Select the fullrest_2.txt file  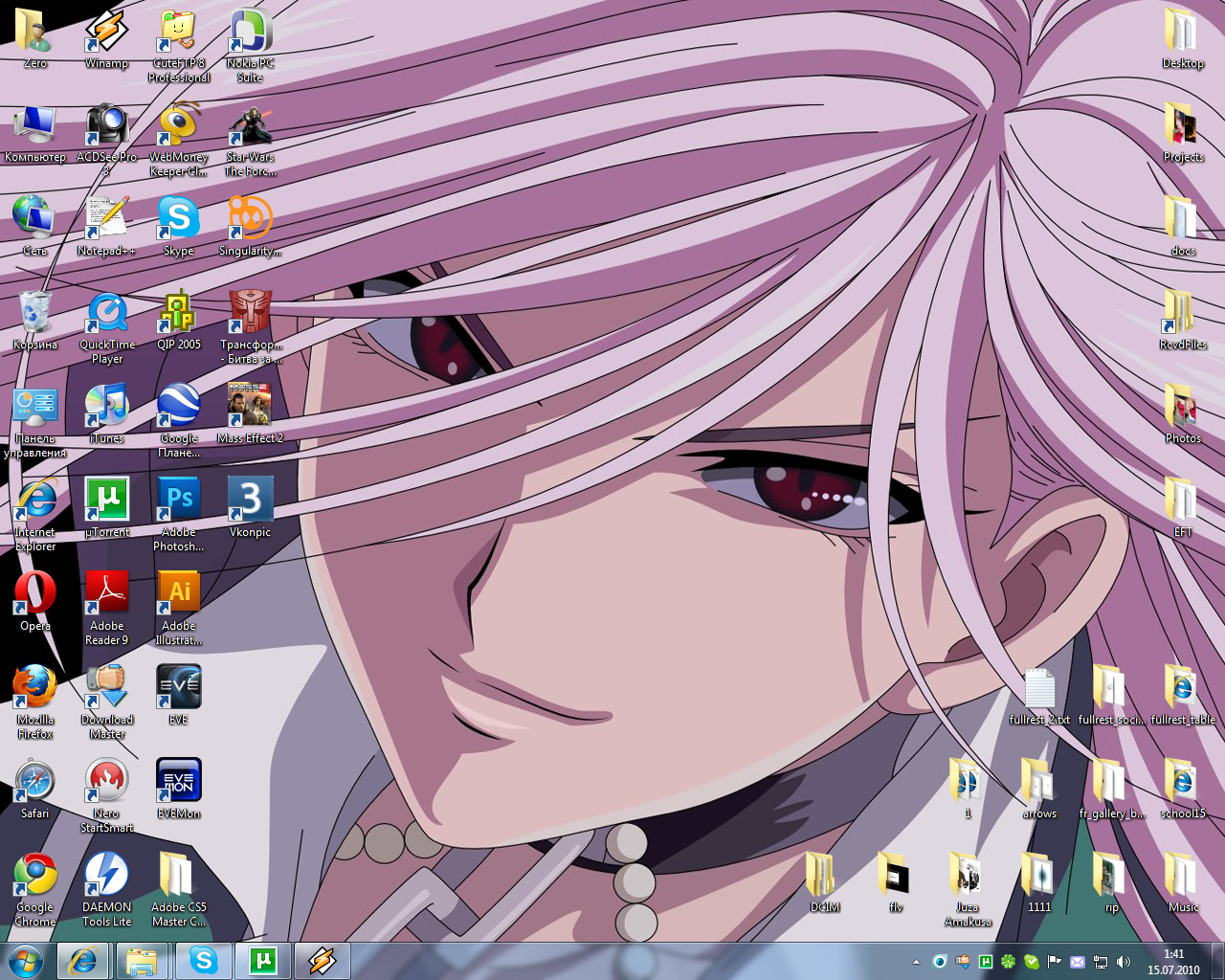click(1039, 695)
